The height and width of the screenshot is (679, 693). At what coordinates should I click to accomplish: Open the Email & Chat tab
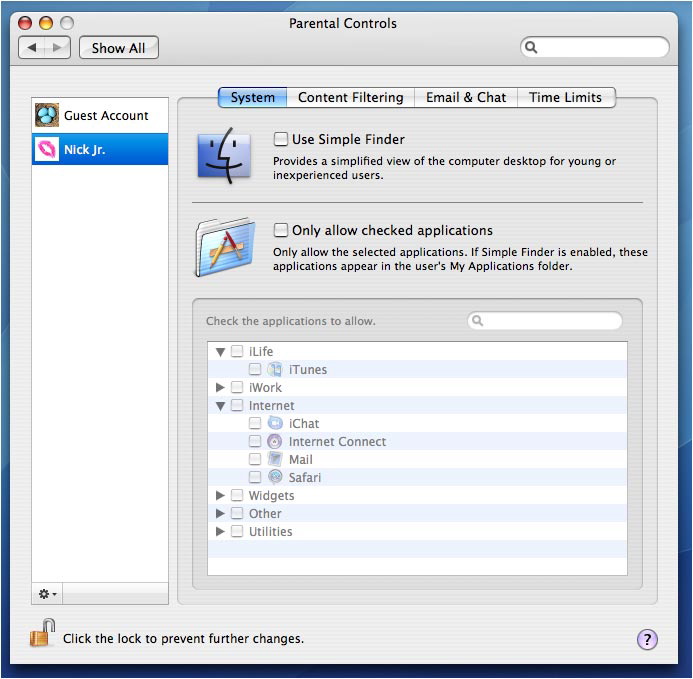click(466, 97)
